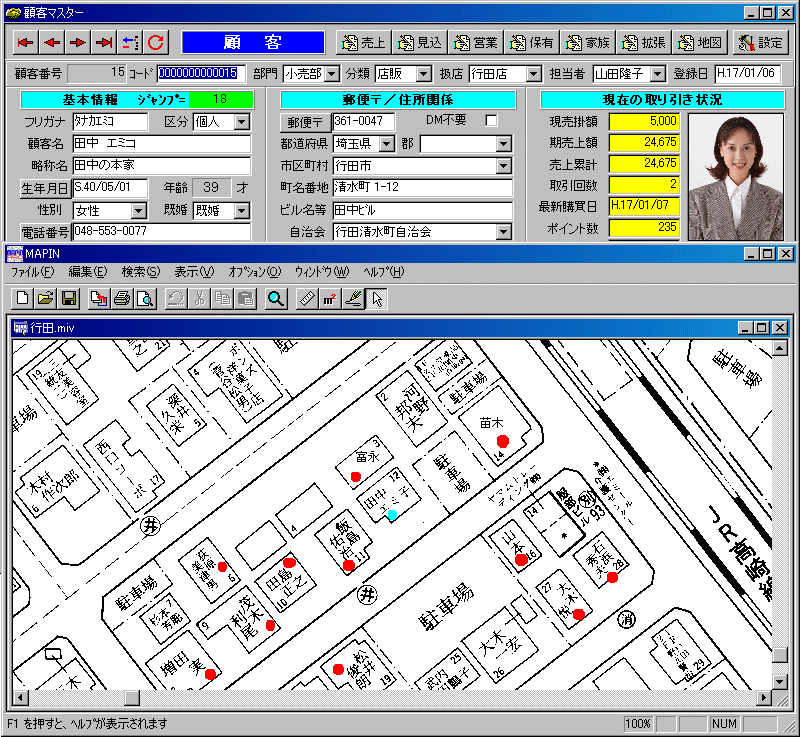Open file with the folder icon in MAPIN
800x737 pixels.
pyautogui.click(x=45, y=298)
